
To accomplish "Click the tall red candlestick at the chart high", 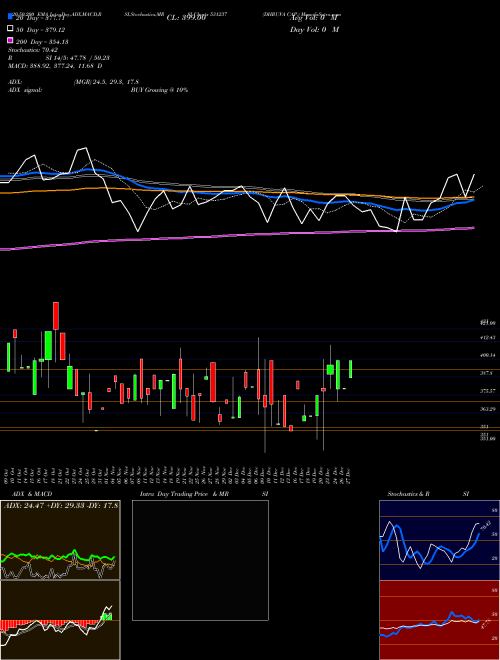I will point(56,316).
